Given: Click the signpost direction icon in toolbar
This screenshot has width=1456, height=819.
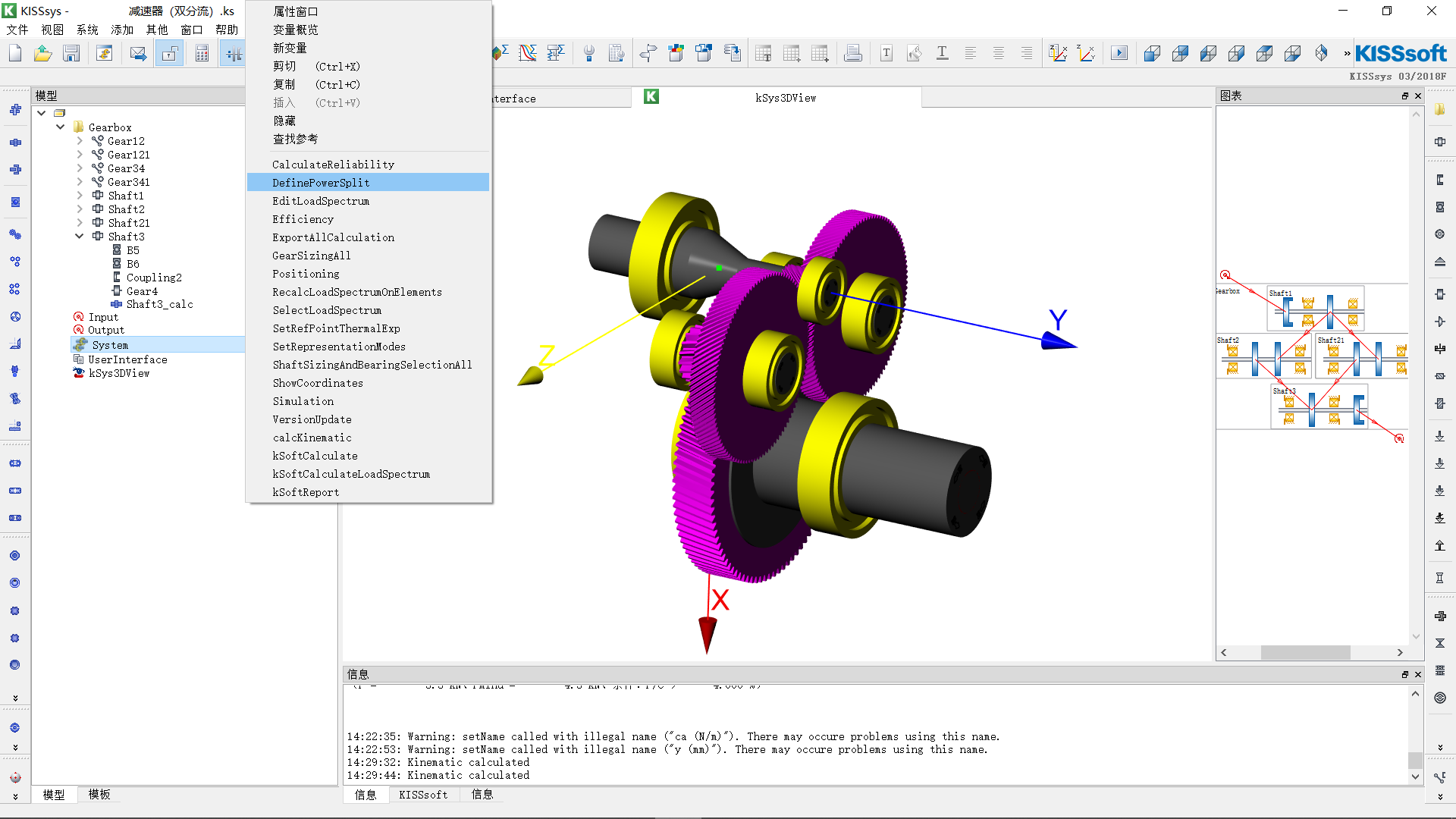Looking at the screenshot, I should (x=648, y=53).
